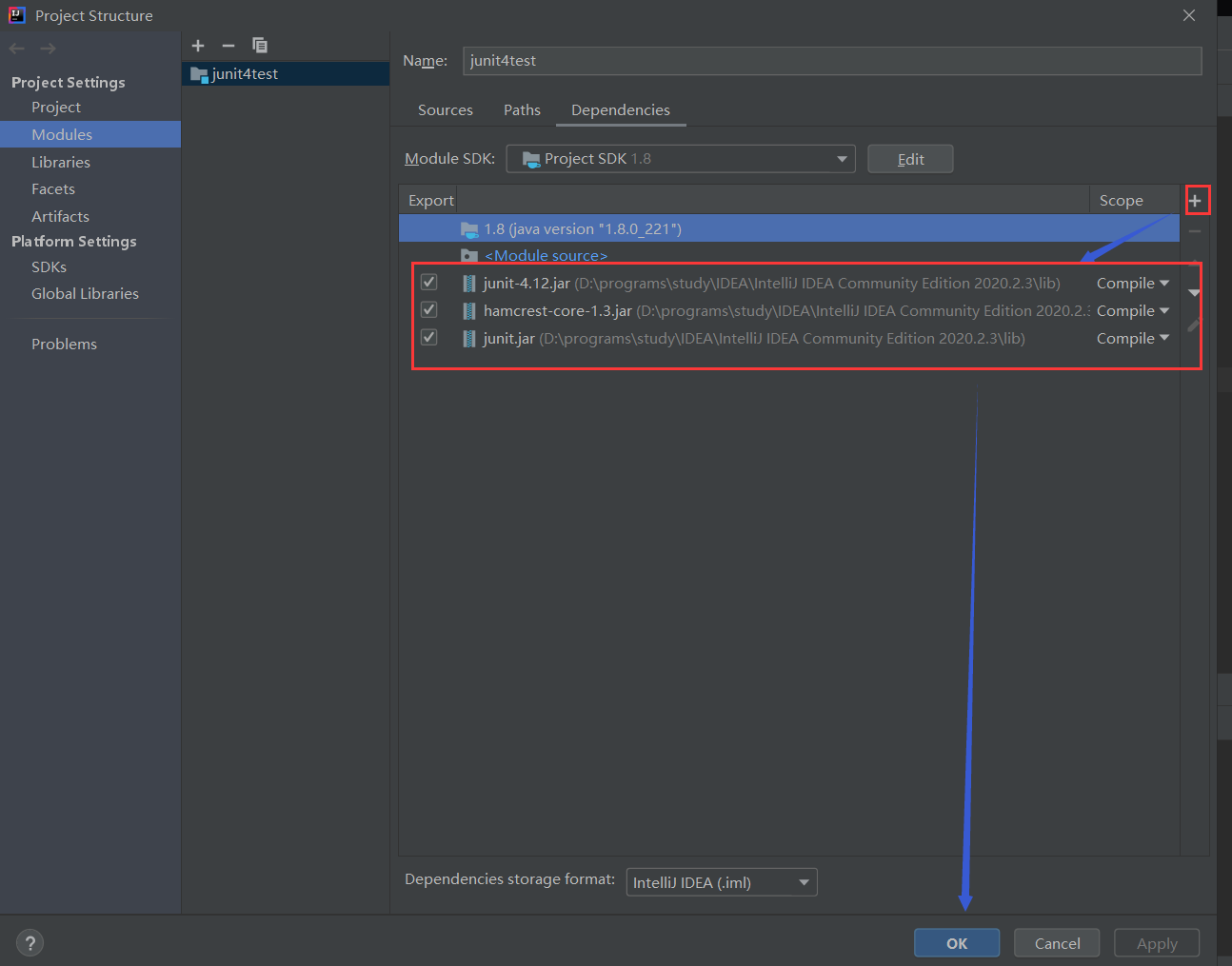Select junit4test in the module tree
Image resolution: width=1232 pixels, height=966 pixels.
286,74
